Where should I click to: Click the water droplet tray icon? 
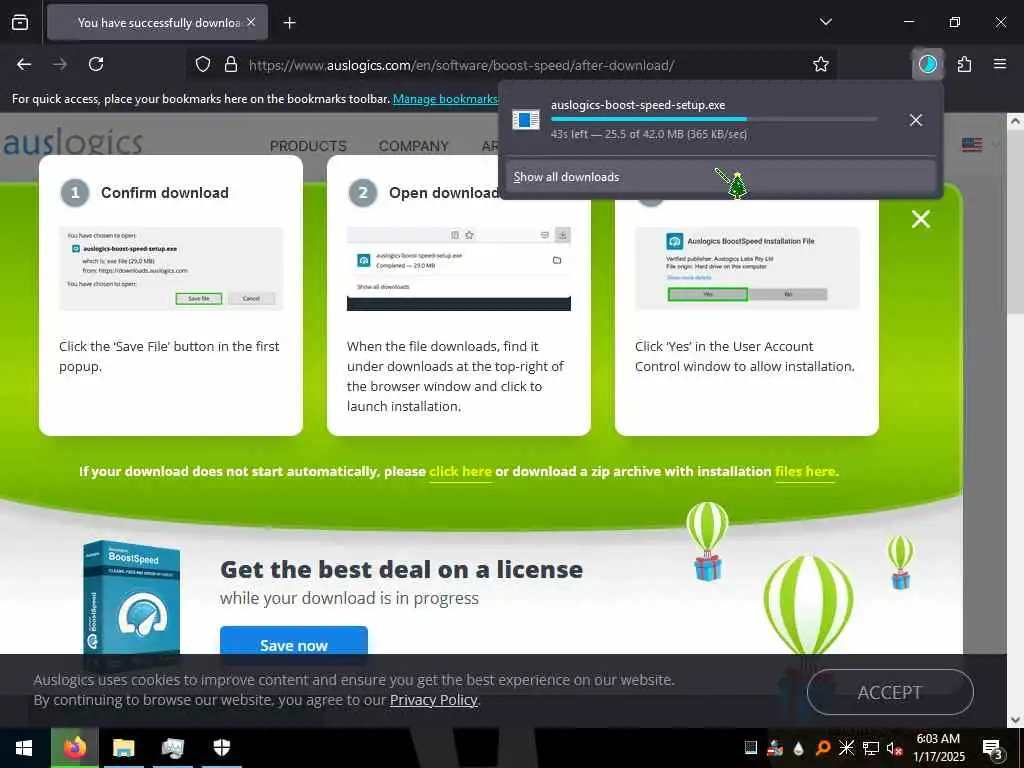pos(799,748)
